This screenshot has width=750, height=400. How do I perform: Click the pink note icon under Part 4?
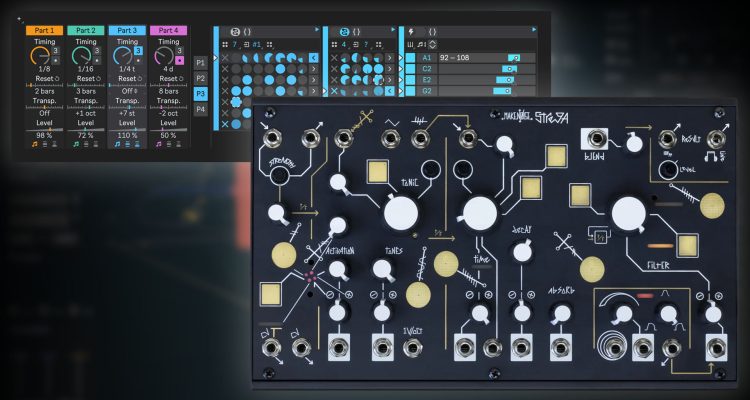(x=159, y=143)
